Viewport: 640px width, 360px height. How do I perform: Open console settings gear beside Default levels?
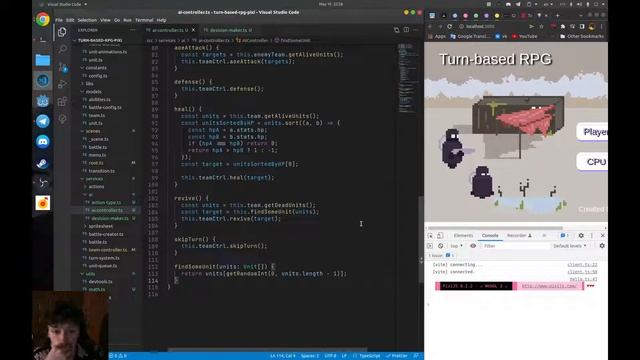point(602,246)
